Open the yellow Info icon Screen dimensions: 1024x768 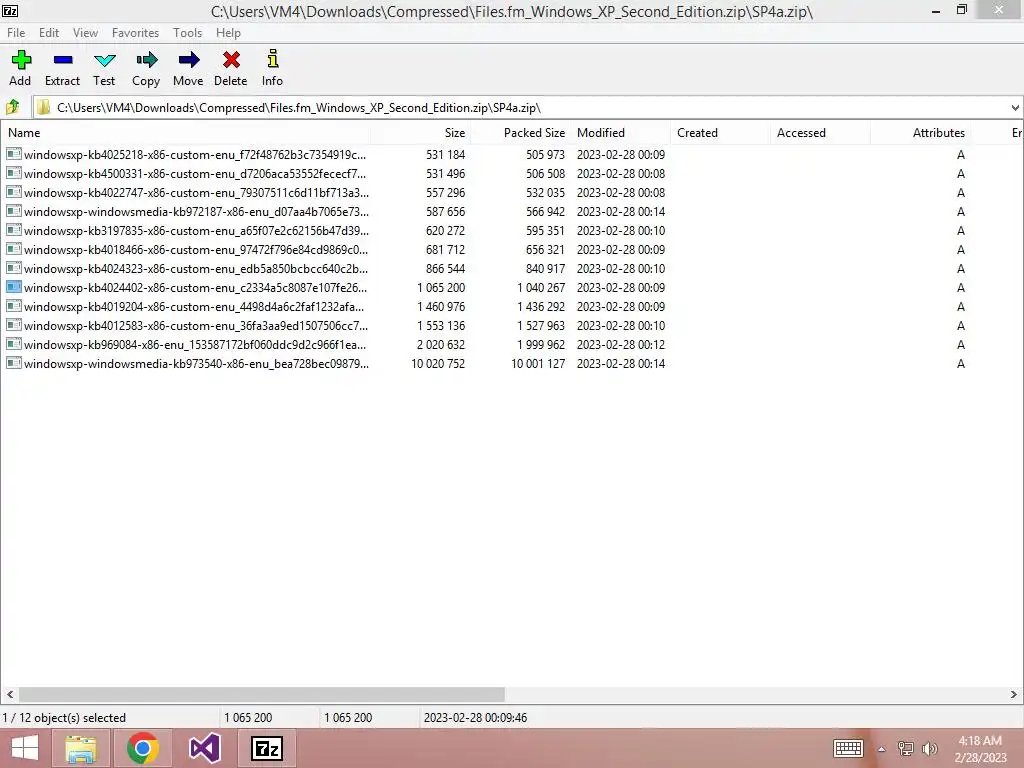coord(272,59)
